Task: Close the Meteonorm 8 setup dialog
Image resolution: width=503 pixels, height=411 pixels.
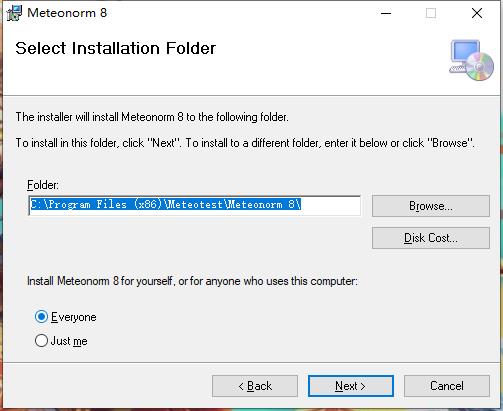Action: point(477,13)
